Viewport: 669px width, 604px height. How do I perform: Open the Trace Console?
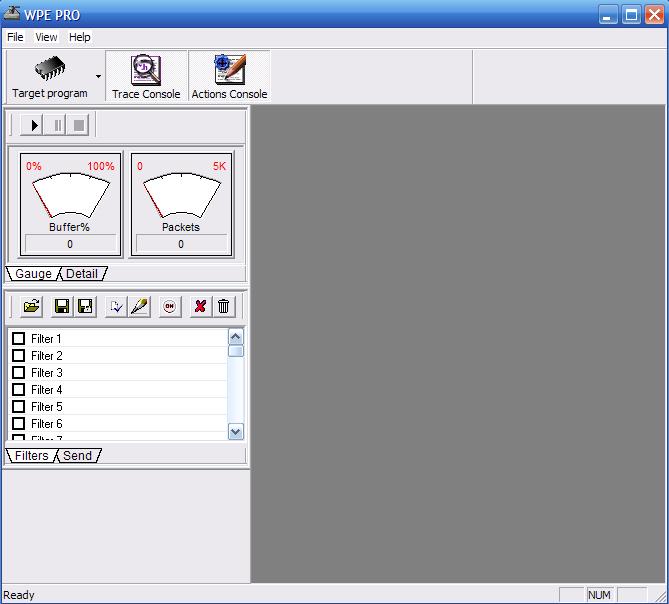[x=146, y=76]
